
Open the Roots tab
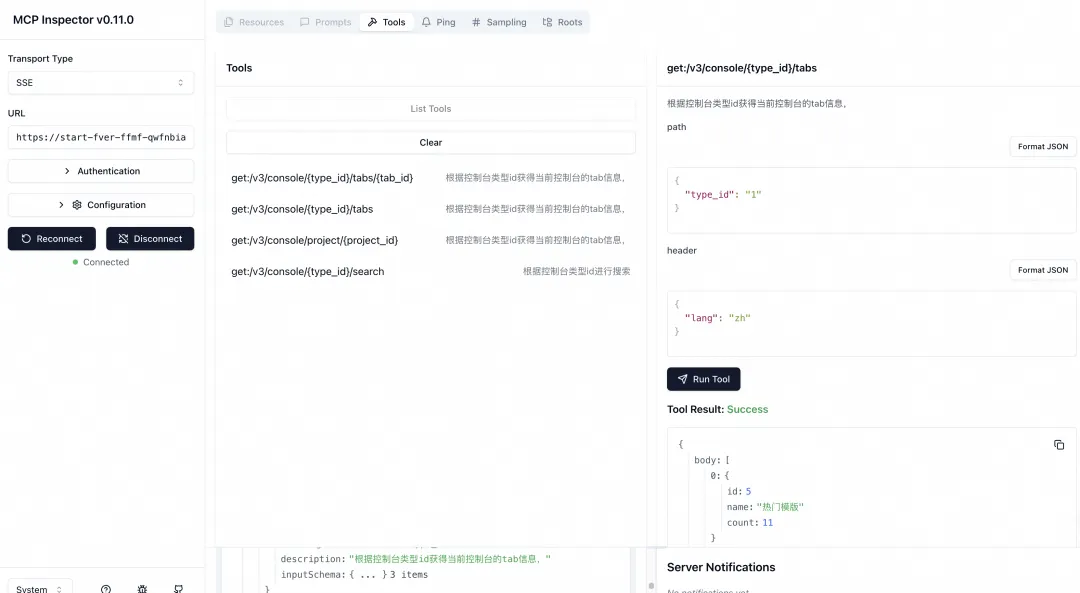[x=563, y=22]
